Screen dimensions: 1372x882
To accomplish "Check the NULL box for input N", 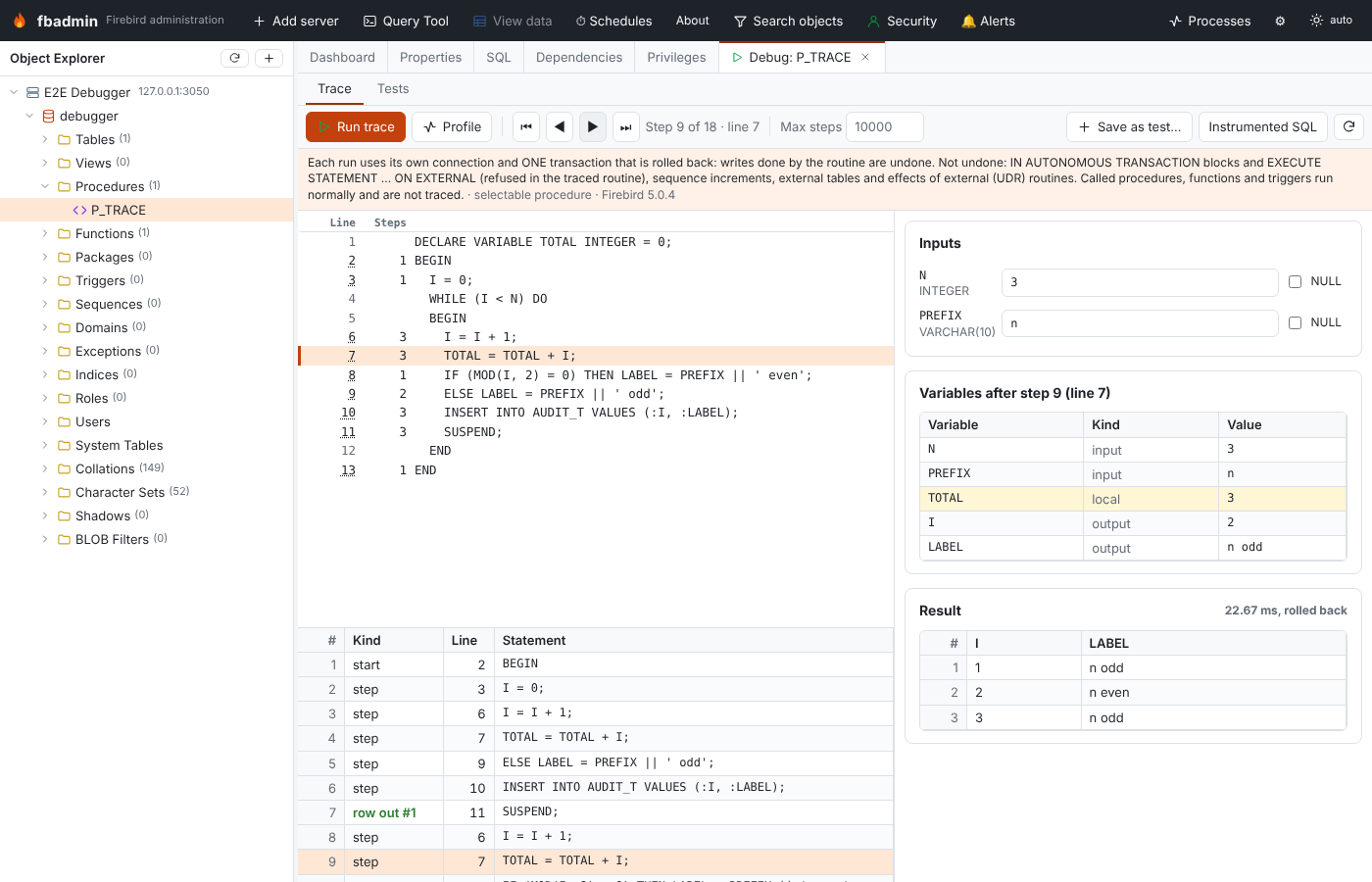I will coord(1295,281).
